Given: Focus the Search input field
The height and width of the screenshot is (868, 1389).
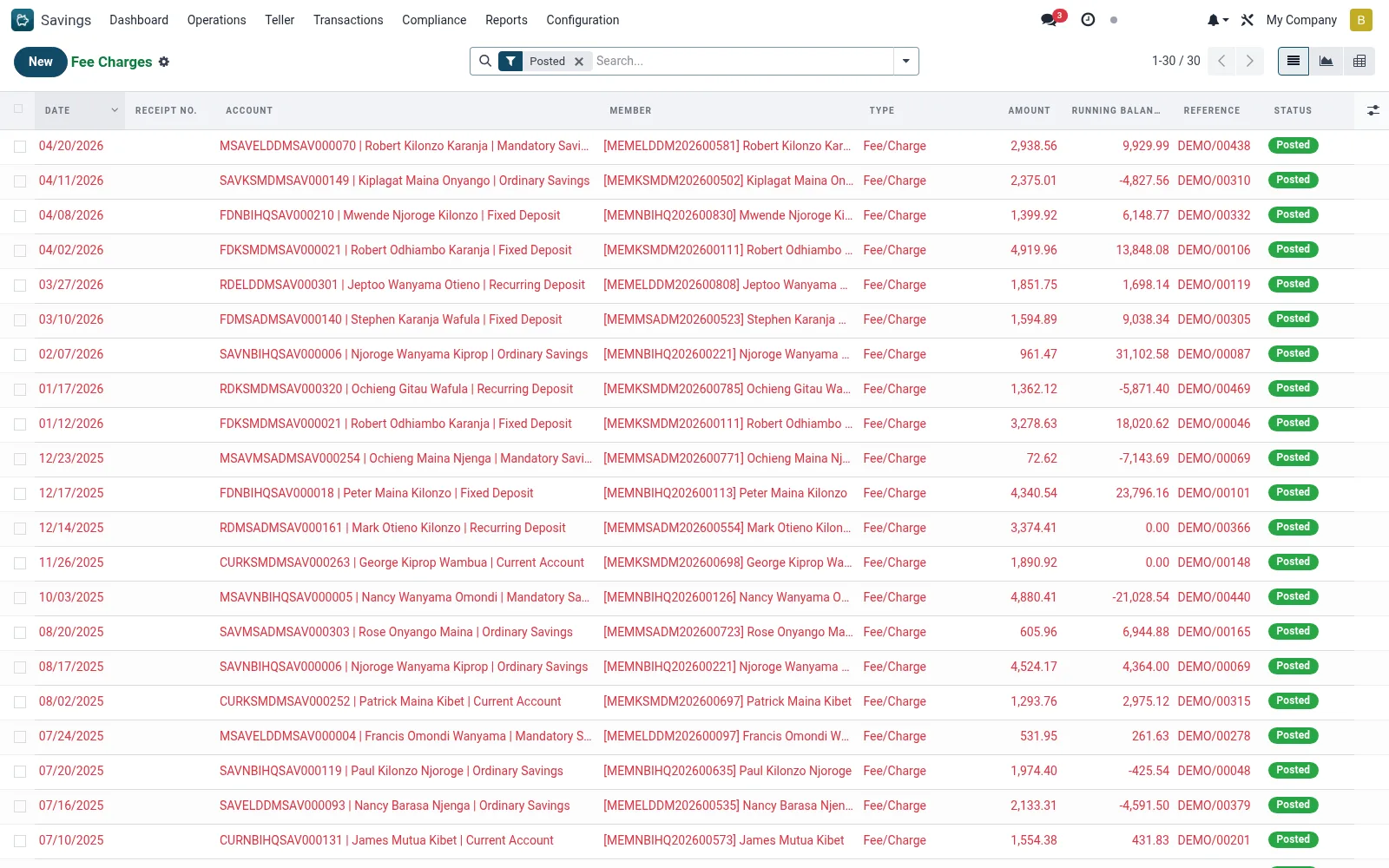Looking at the screenshot, I should pos(742,61).
